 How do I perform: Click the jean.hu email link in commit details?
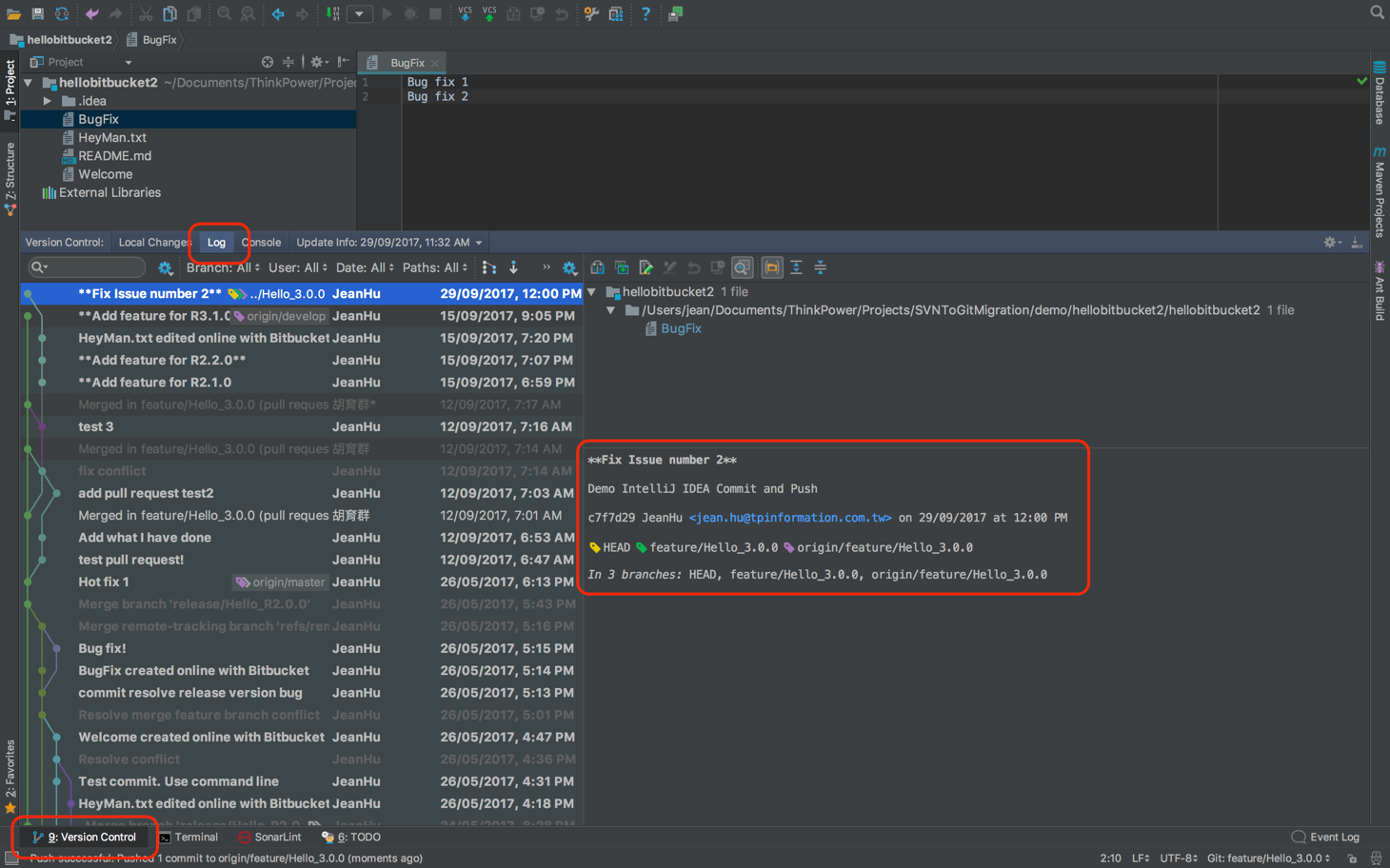790,518
